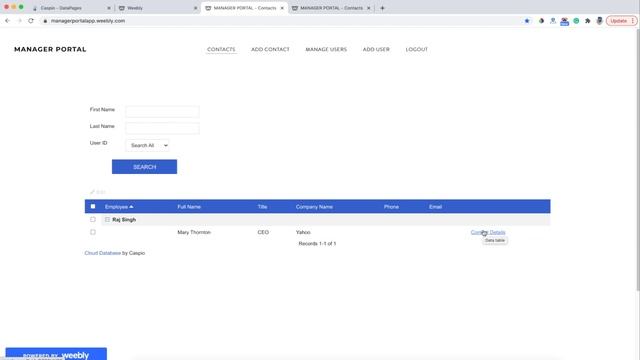This screenshot has width=640, height=360.
Task: Click the Raj Singh group name
Action: point(124,220)
